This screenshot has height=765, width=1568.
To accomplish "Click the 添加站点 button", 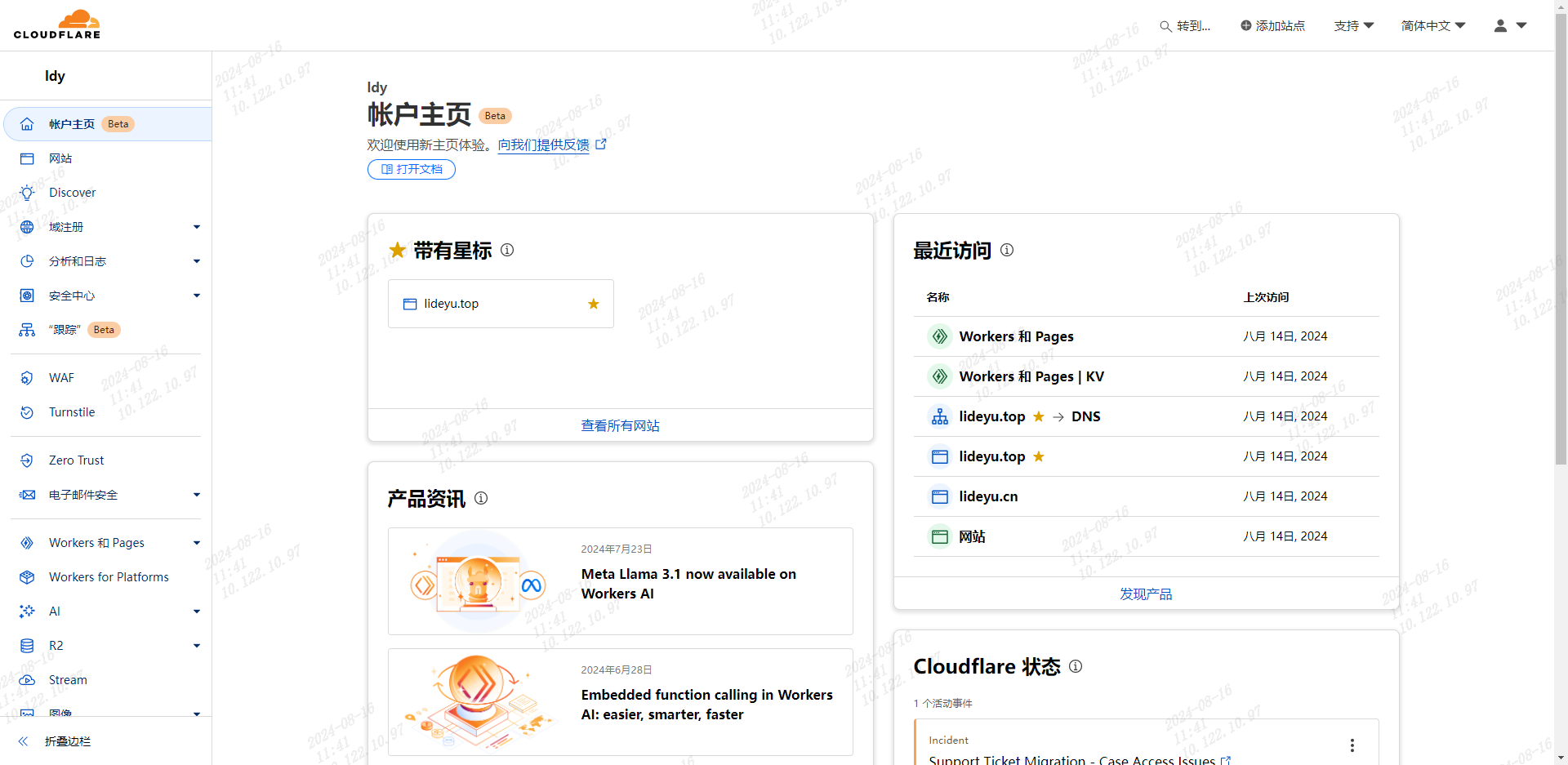I will 1272,26.
